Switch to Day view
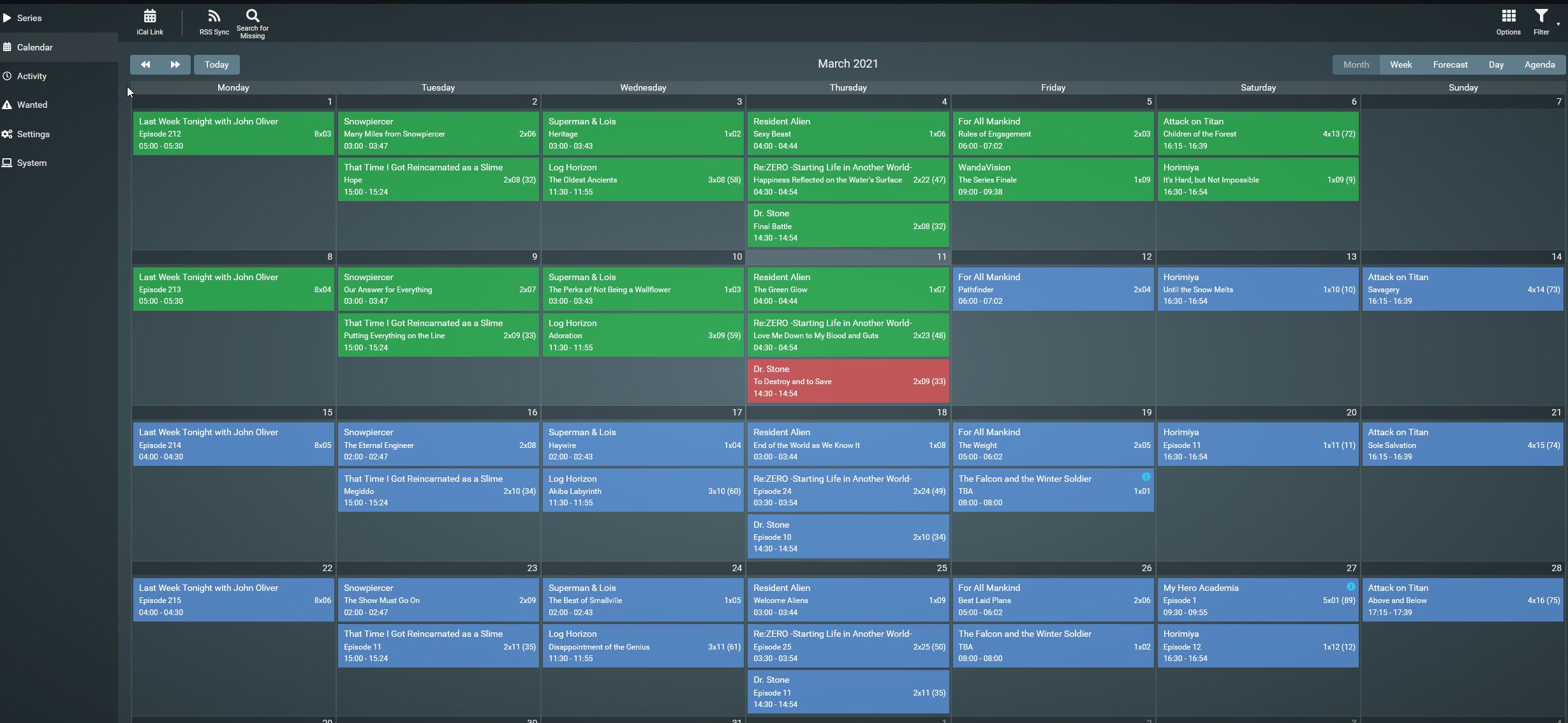The image size is (1568, 723). 1496,64
